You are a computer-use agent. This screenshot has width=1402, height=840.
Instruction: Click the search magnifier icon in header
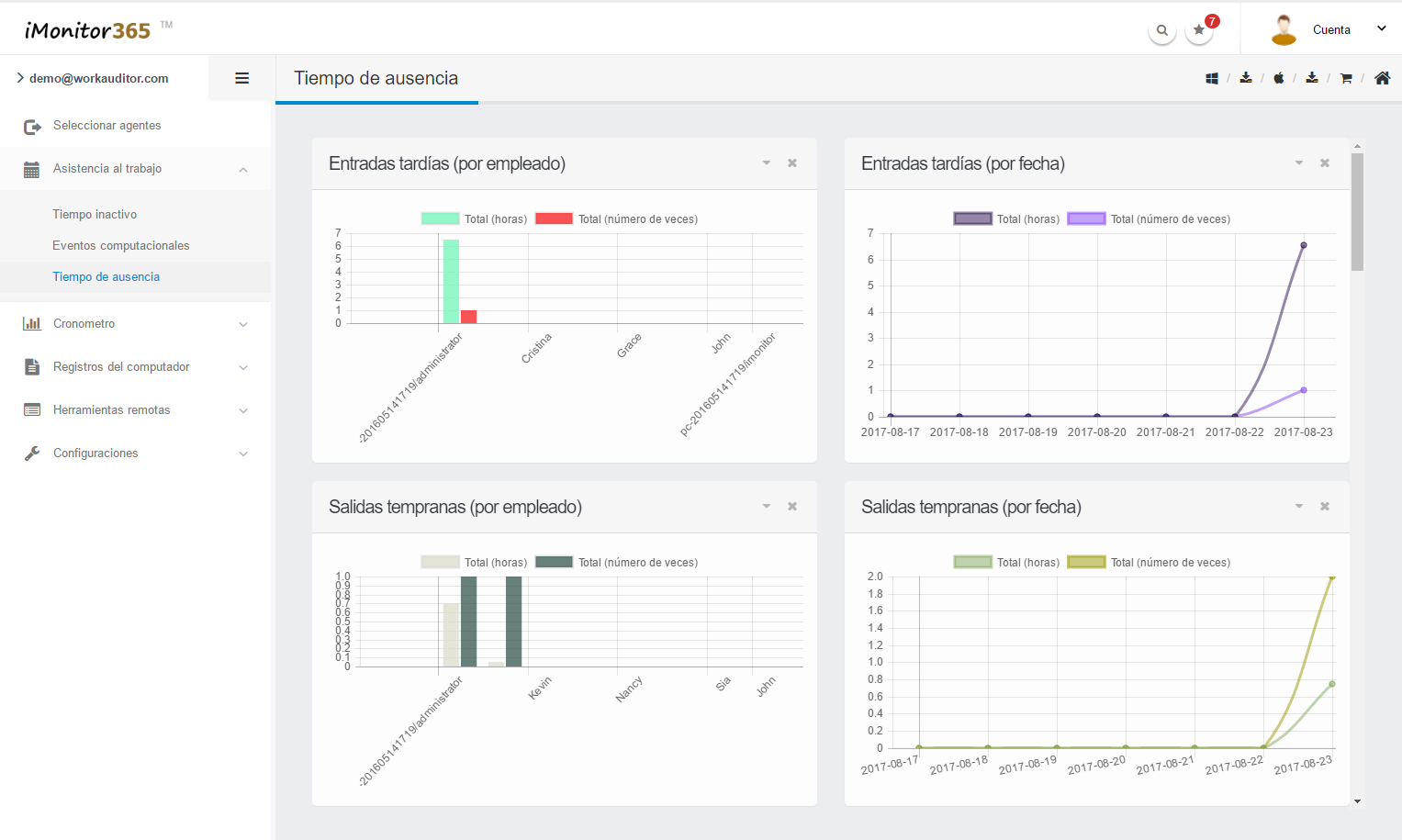click(x=1161, y=30)
